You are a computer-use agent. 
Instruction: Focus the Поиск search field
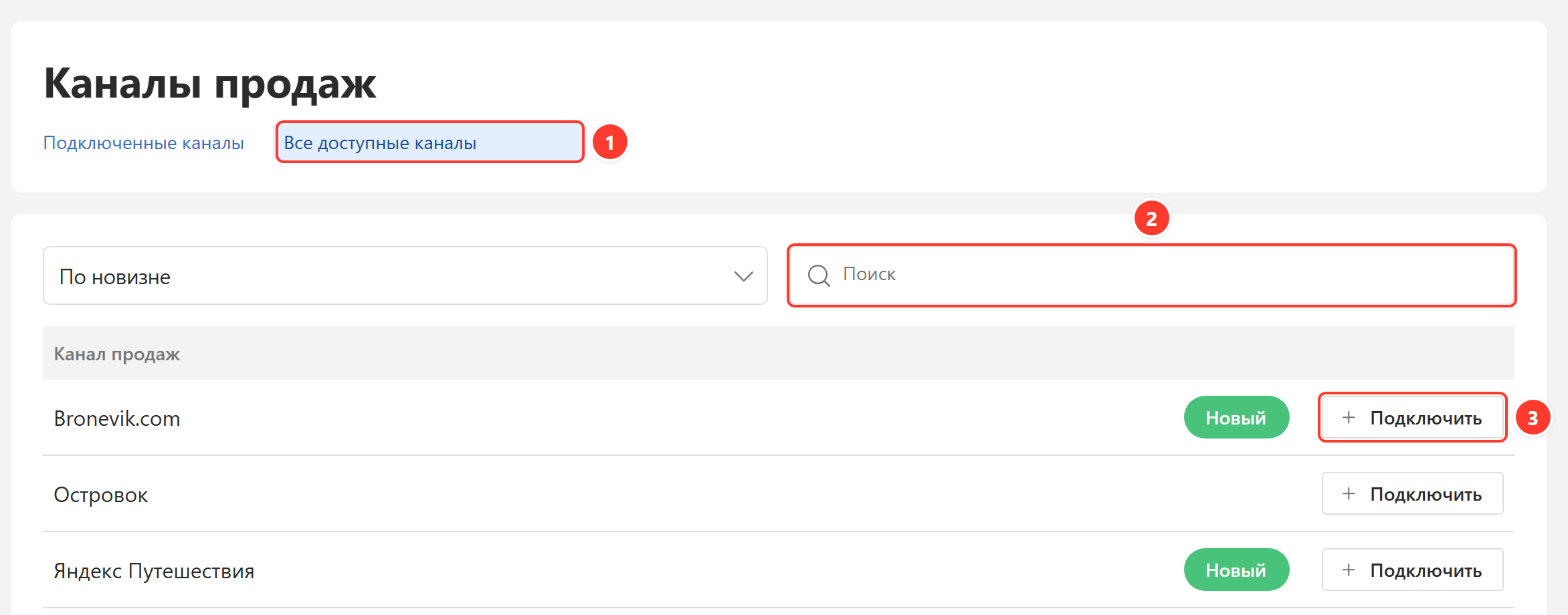coord(1151,275)
